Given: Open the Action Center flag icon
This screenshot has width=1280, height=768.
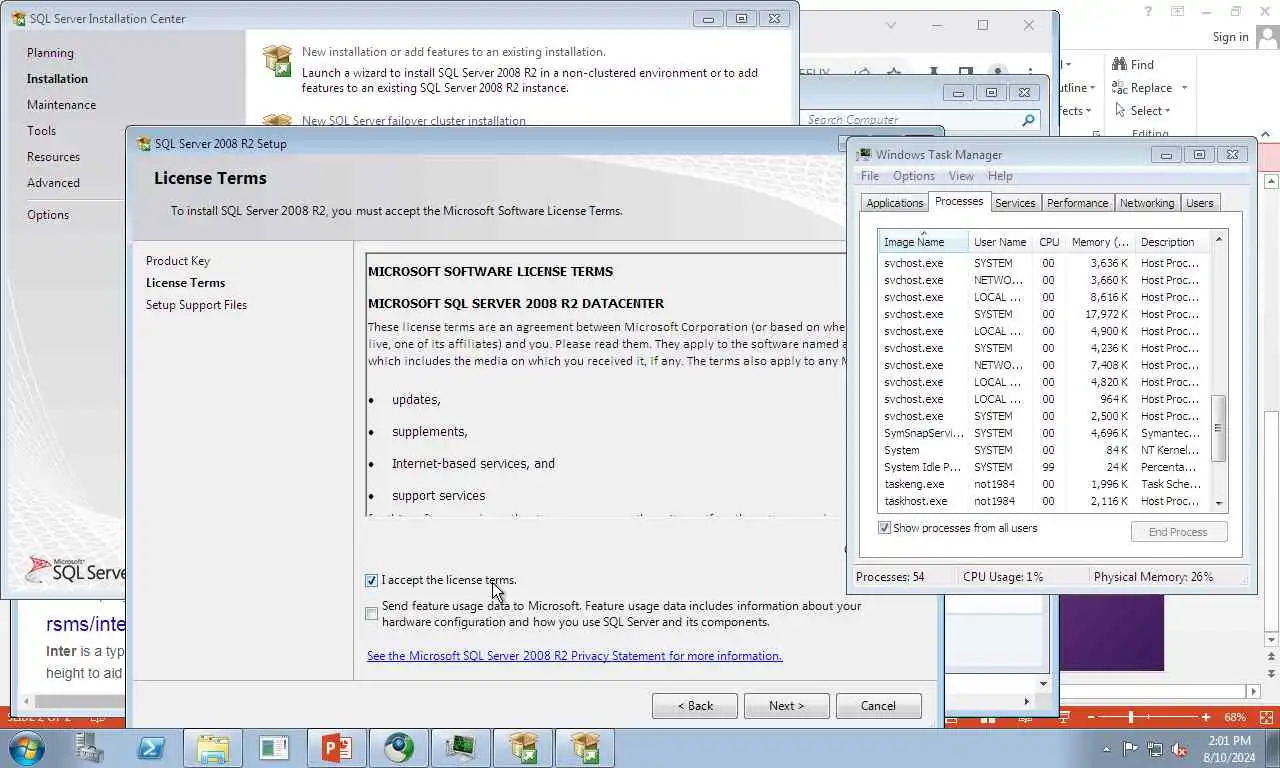Looking at the screenshot, I should coord(1131,748).
